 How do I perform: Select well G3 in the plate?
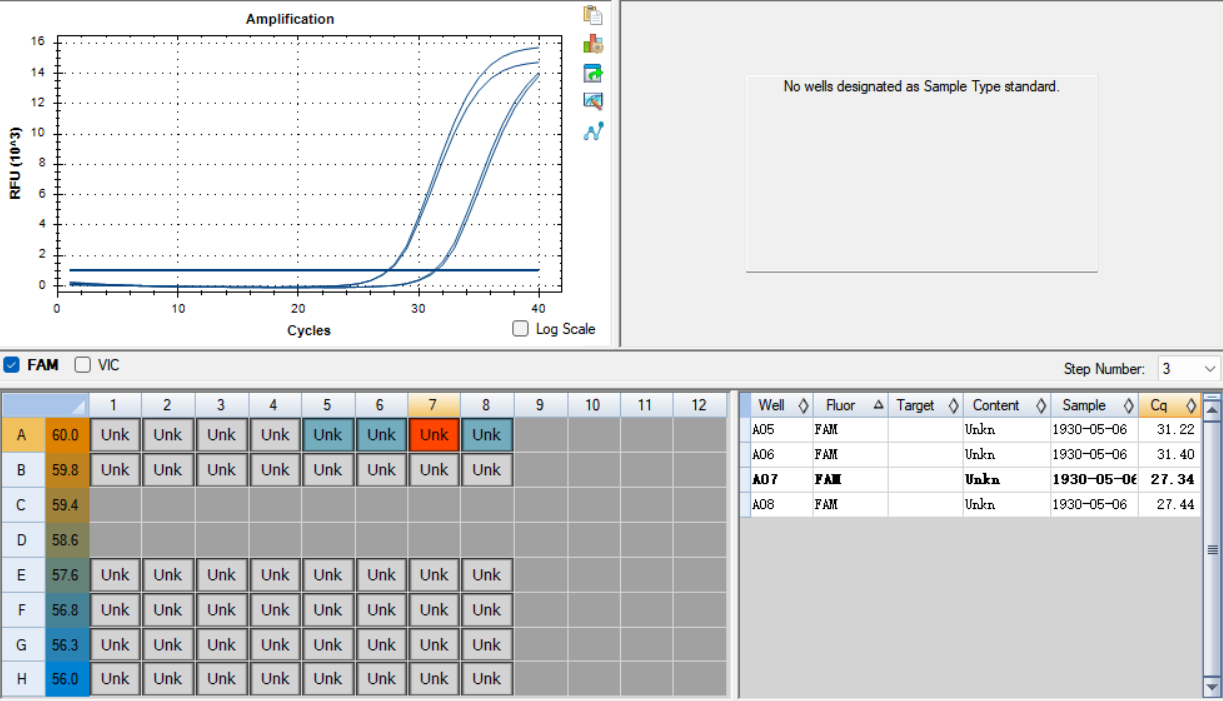(222, 645)
